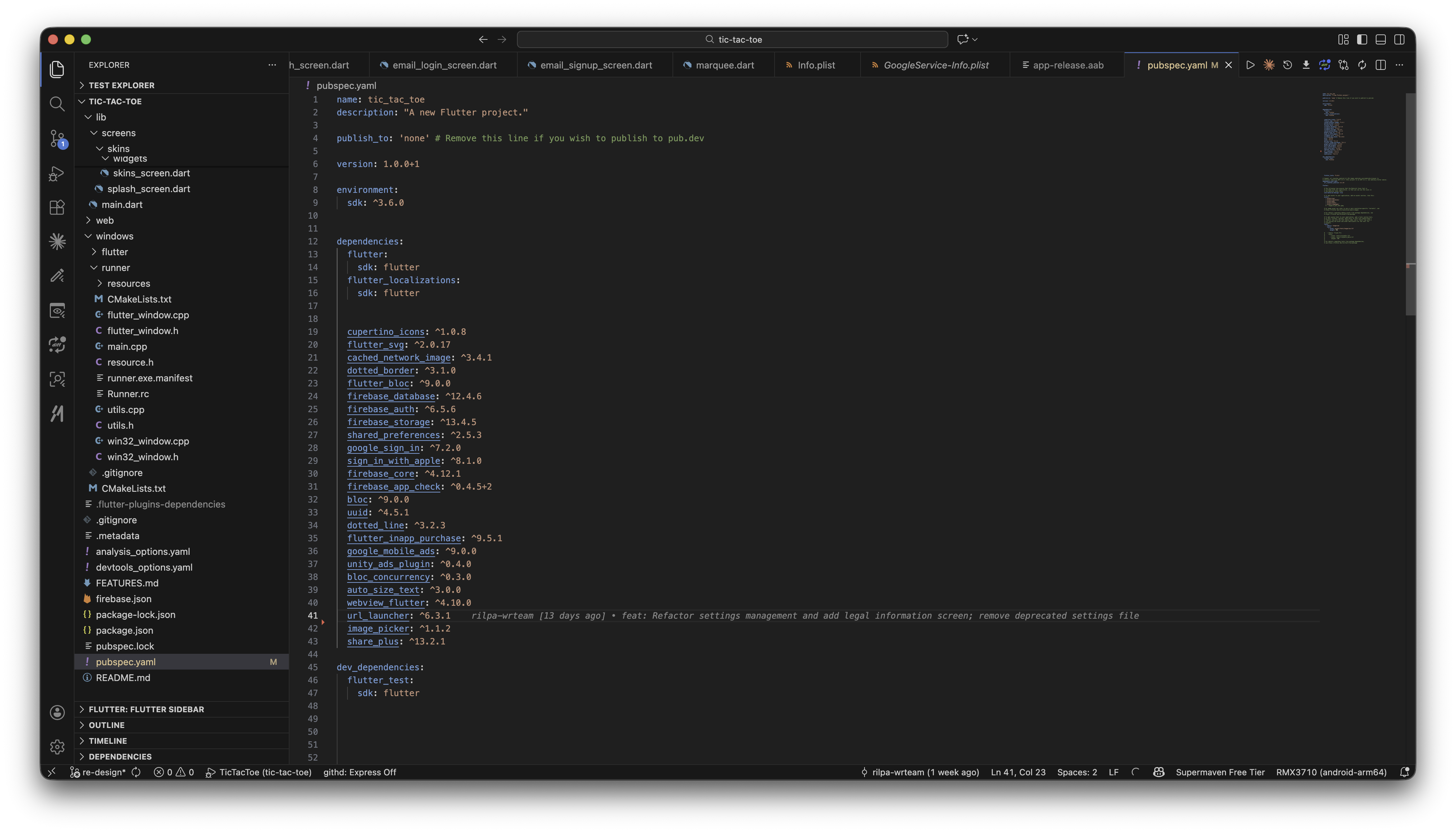
Task: Toggle the Secondary Side Bar
Action: pos(1399,39)
